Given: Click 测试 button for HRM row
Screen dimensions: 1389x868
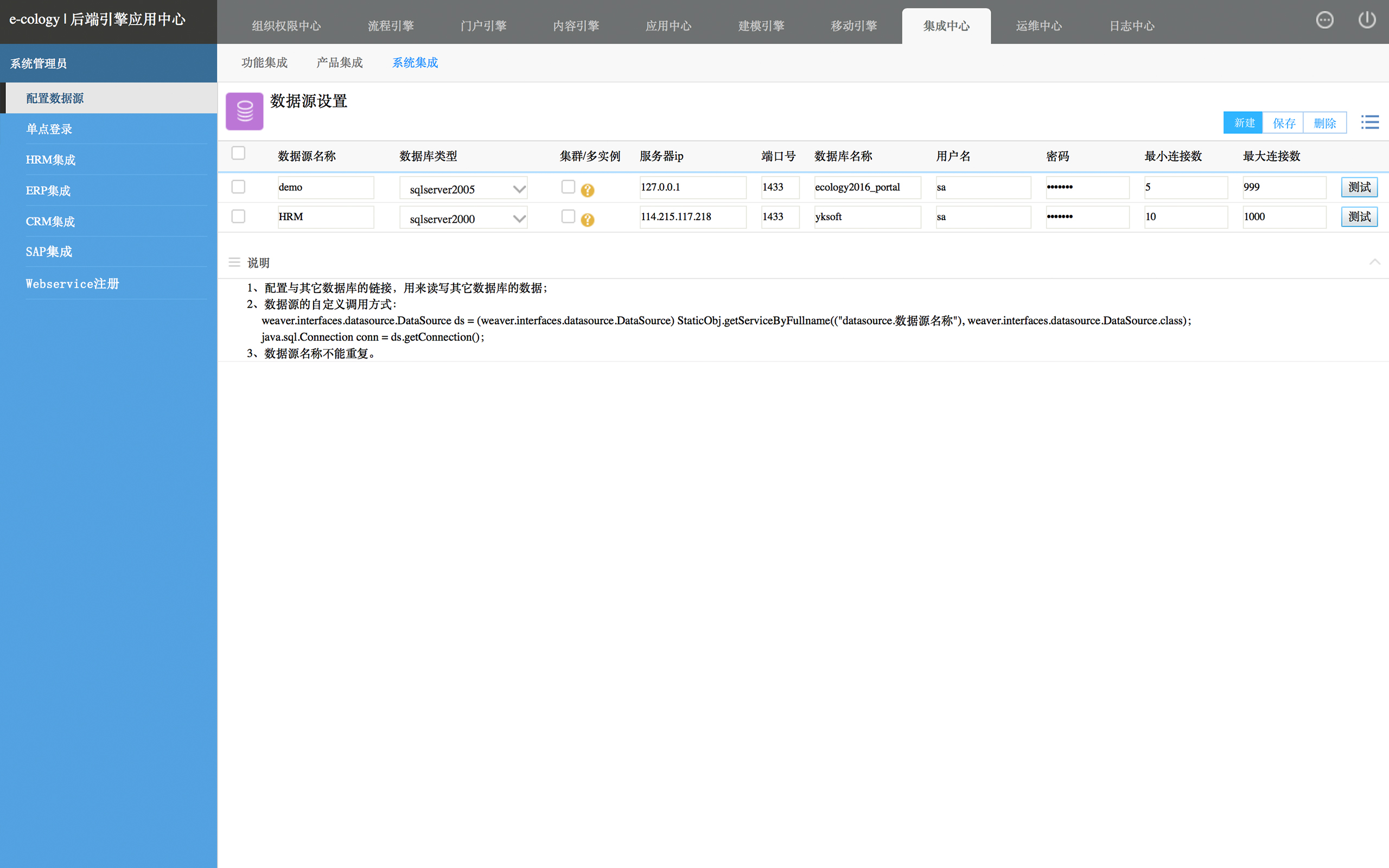Looking at the screenshot, I should (1359, 217).
